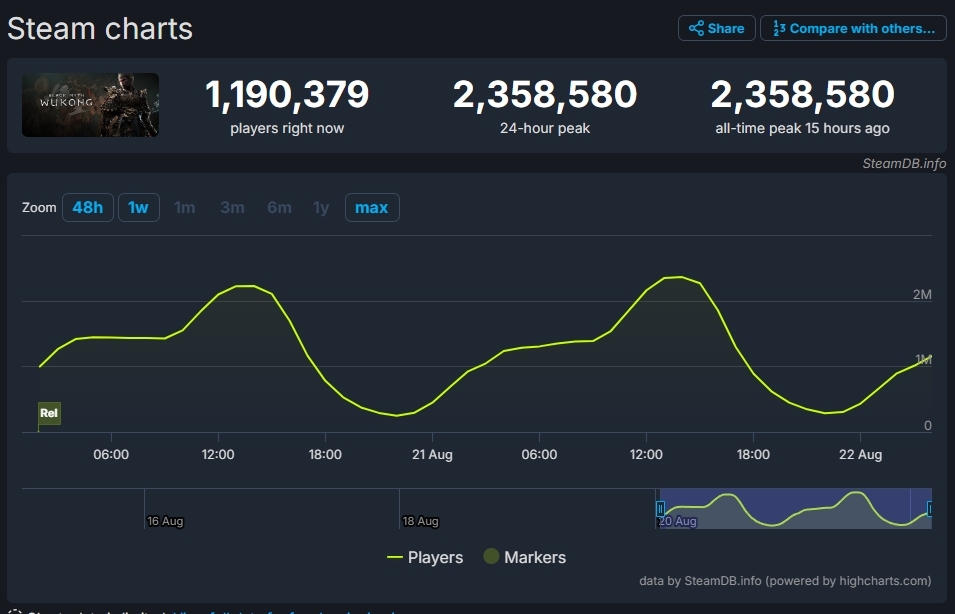Switch chart zoom to 1w
This screenshot has width=955, height=614.
tap(138, 208)
